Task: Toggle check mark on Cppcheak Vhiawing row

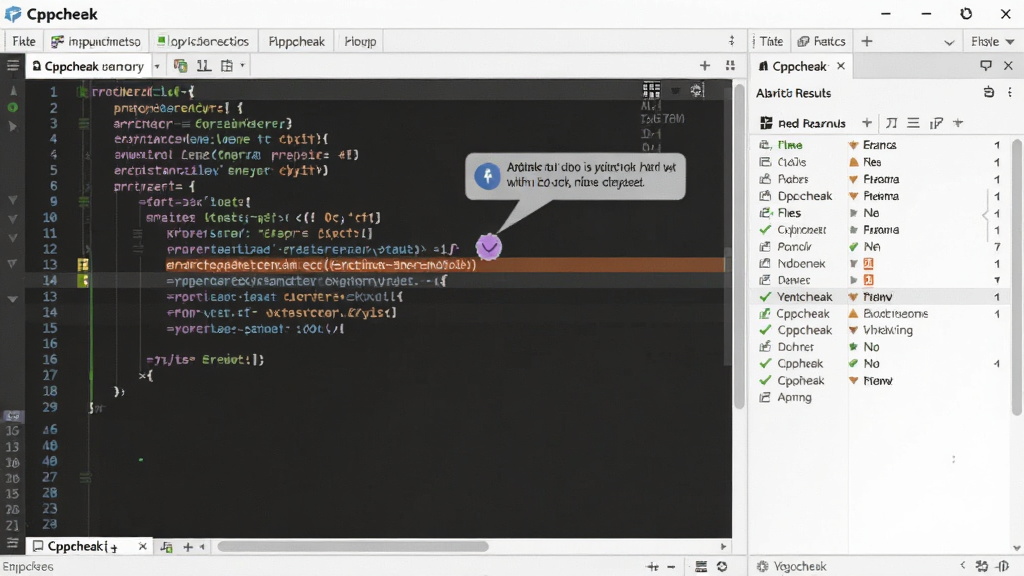Action: (765, 330)
